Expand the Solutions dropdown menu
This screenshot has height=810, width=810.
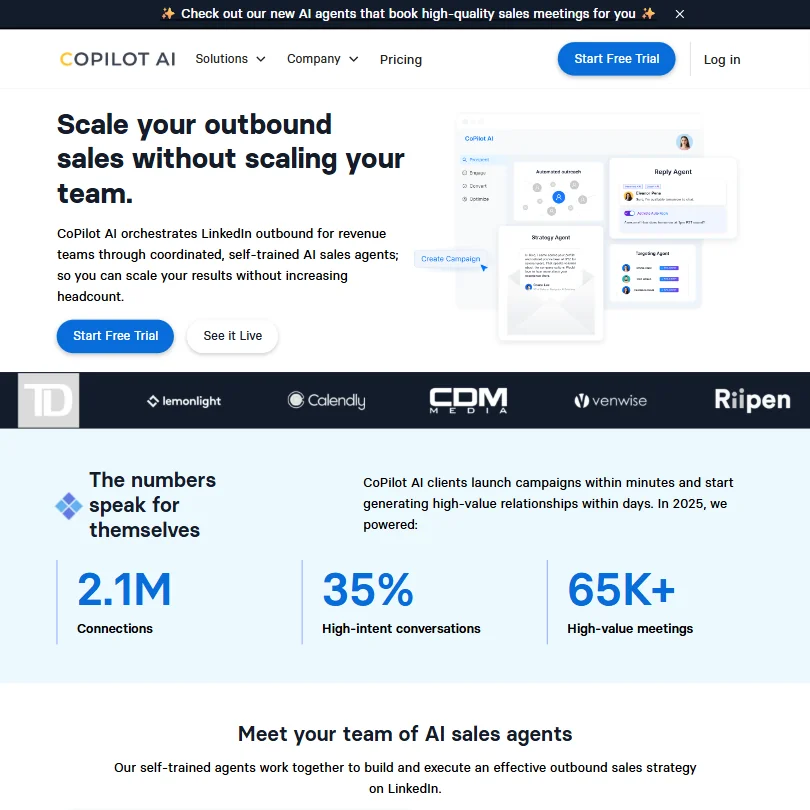230,59
